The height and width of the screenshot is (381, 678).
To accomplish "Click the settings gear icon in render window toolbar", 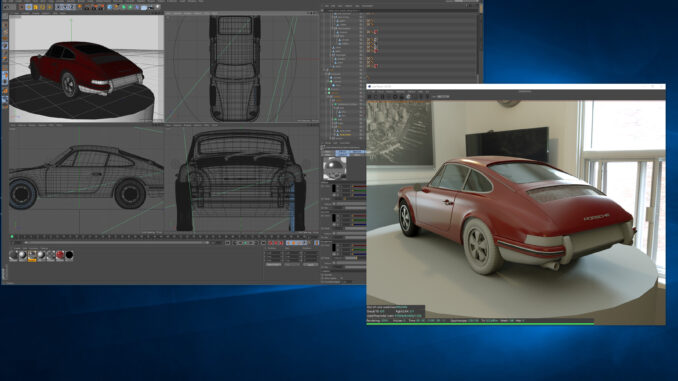I will [395, 97].
